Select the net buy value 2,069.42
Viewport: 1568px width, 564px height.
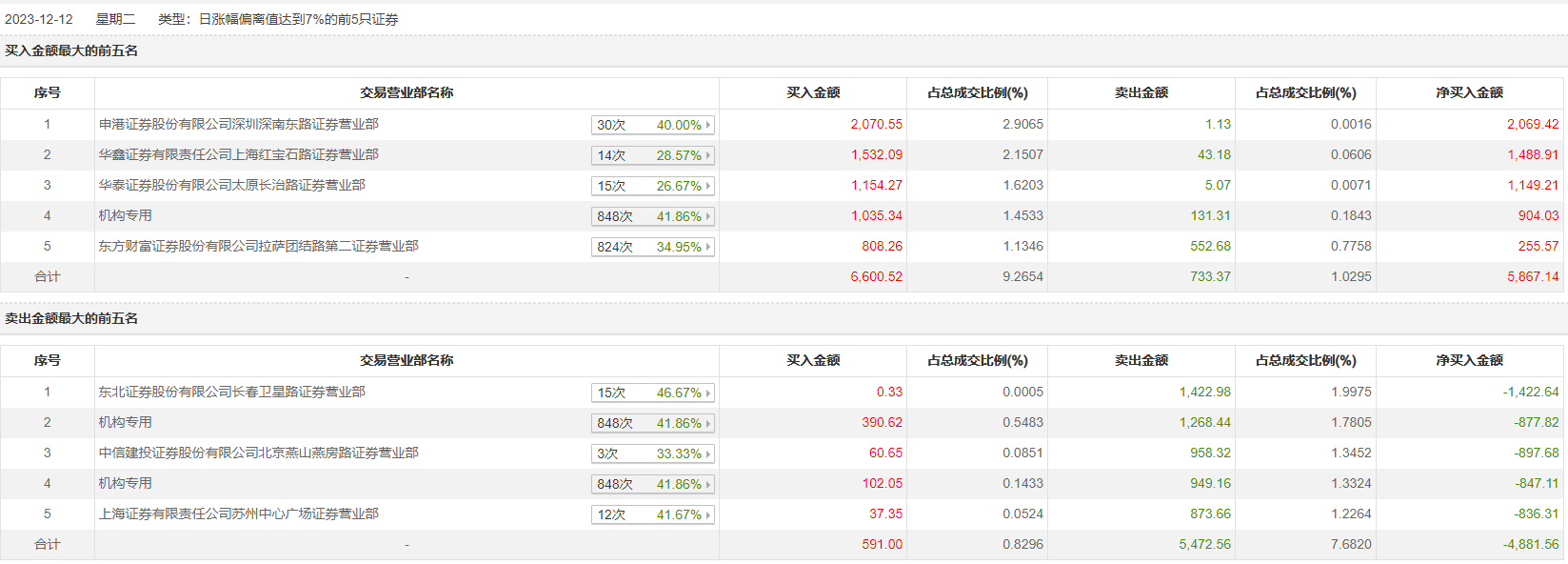coord(1532,124)
